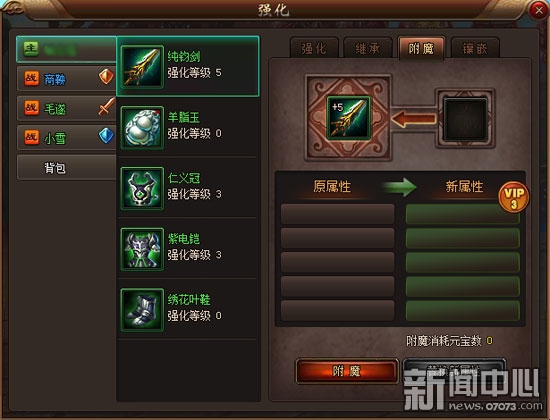Open the 继承 tab
This screenshot has height=420, width=550.
coord(368,48)
